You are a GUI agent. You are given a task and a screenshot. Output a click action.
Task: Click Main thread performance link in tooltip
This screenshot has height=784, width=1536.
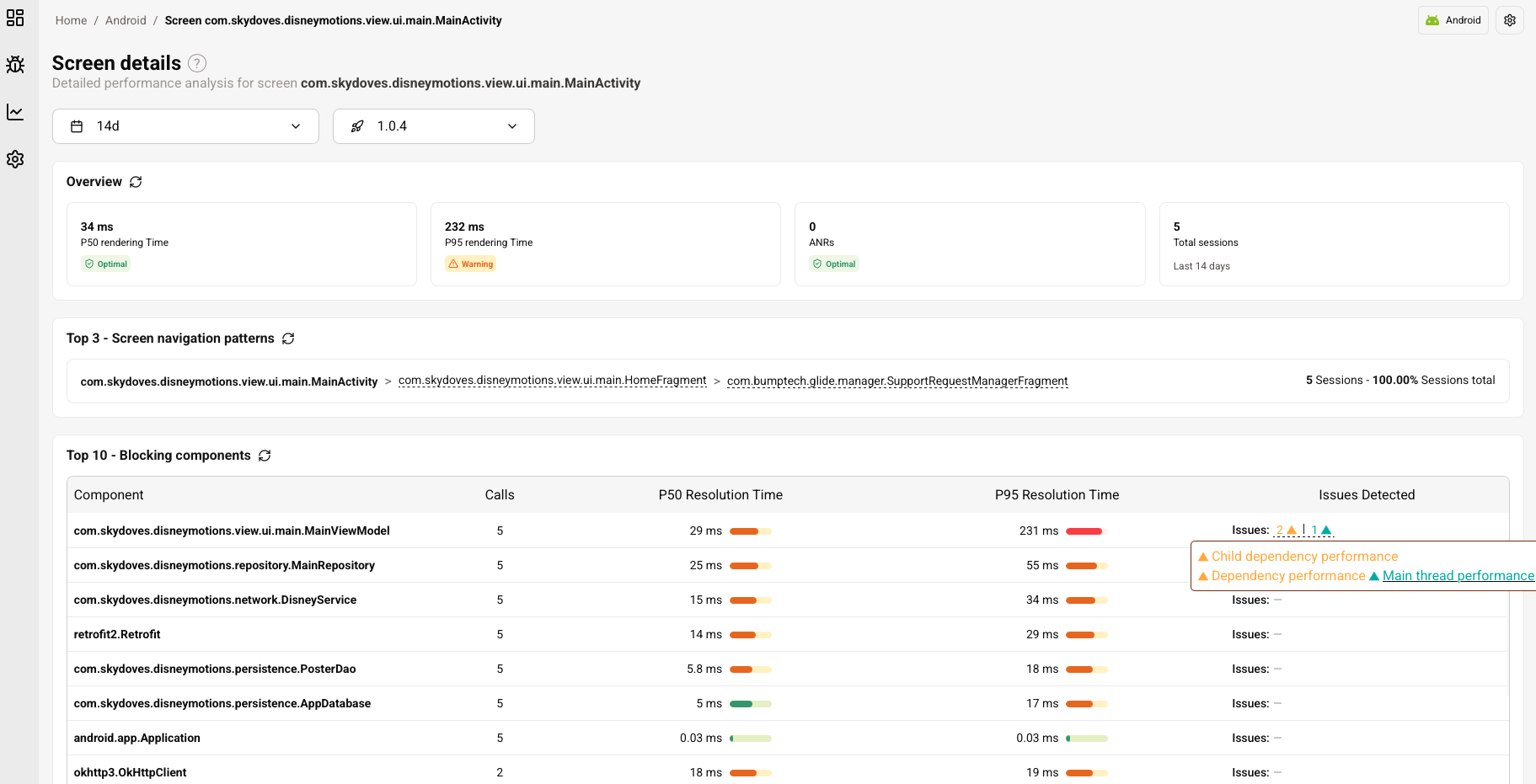(x=1458, y=576)
